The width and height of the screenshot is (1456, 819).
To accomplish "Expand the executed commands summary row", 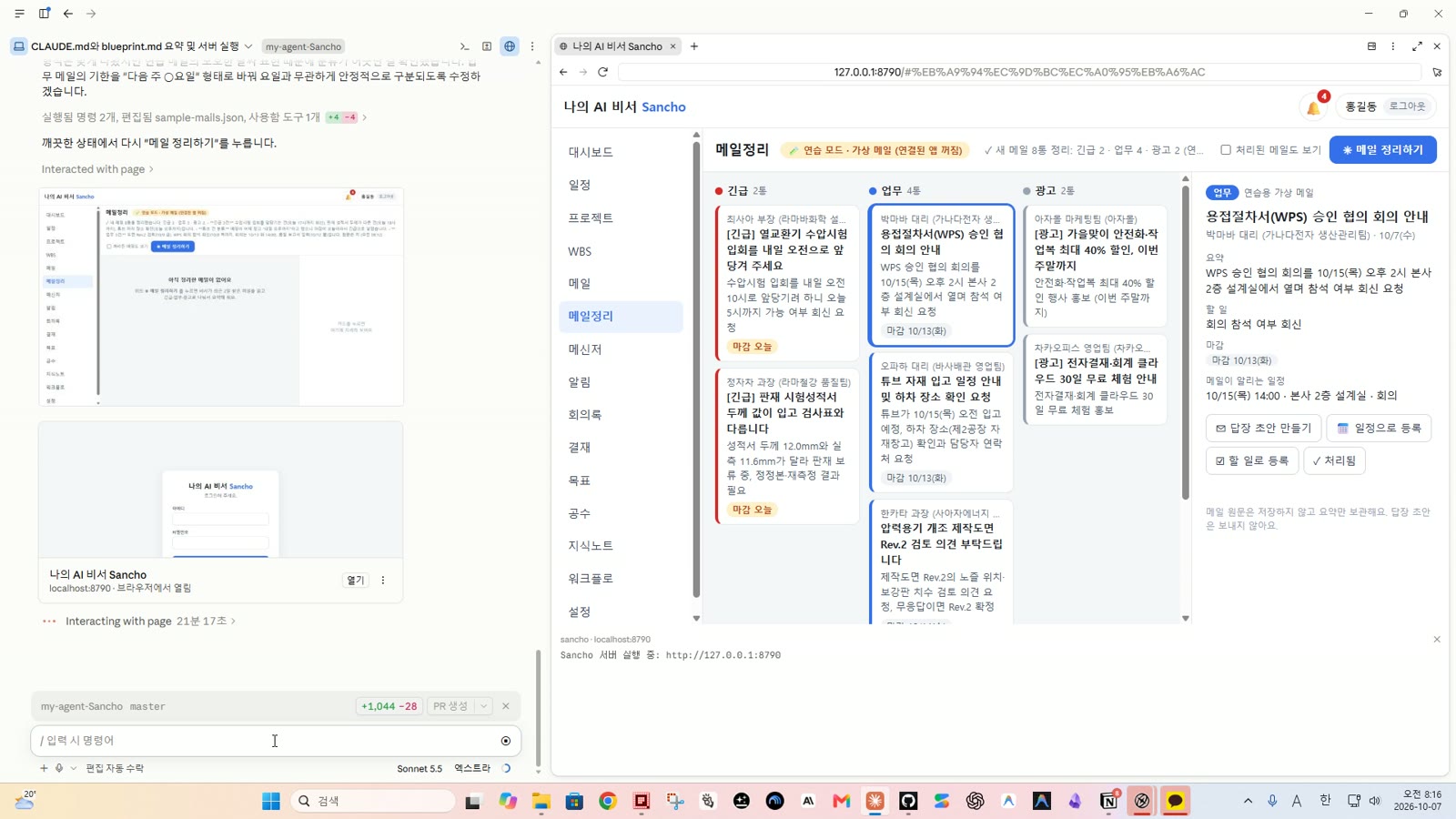I will [x=204, y=117].
